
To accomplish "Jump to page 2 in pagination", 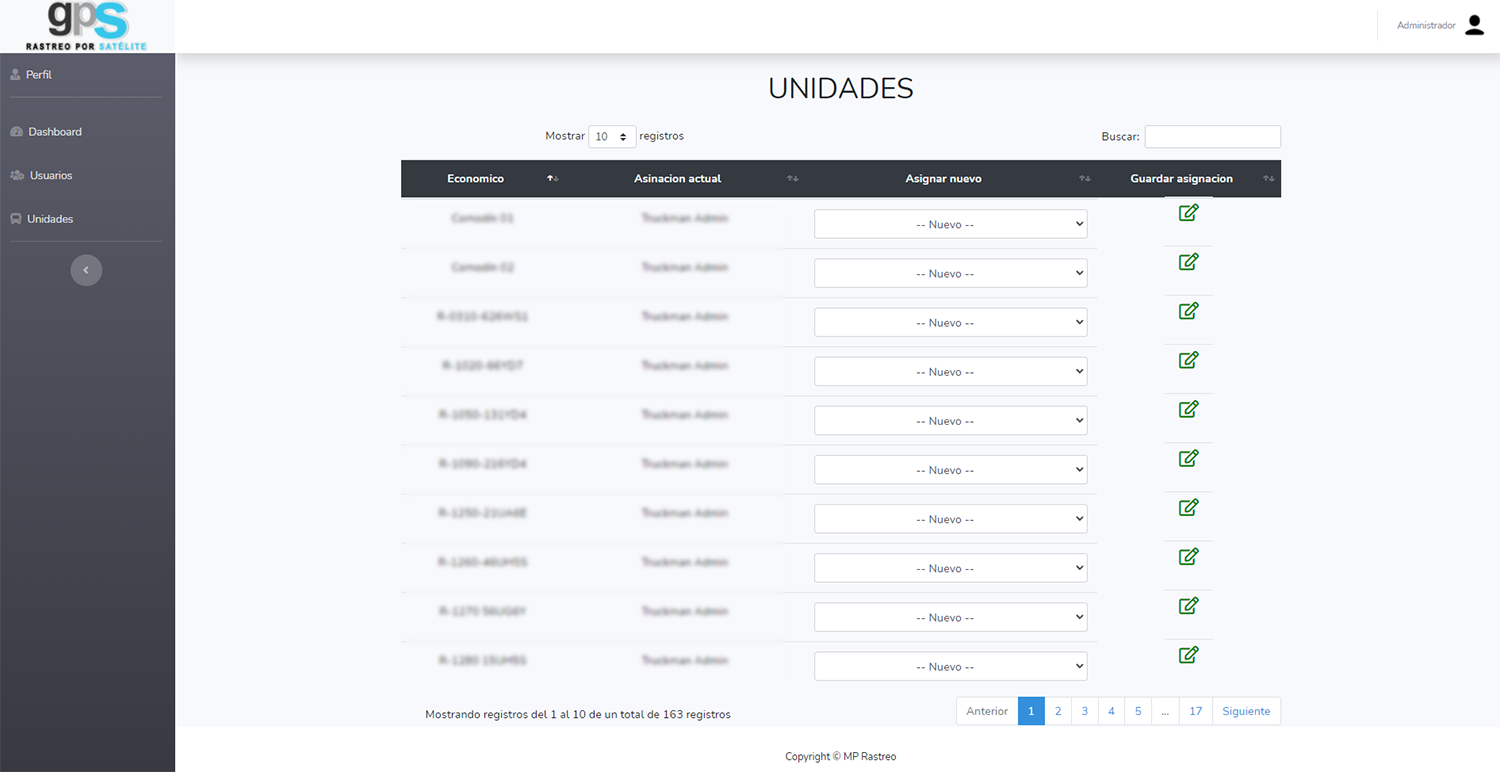I will 1058,711.
